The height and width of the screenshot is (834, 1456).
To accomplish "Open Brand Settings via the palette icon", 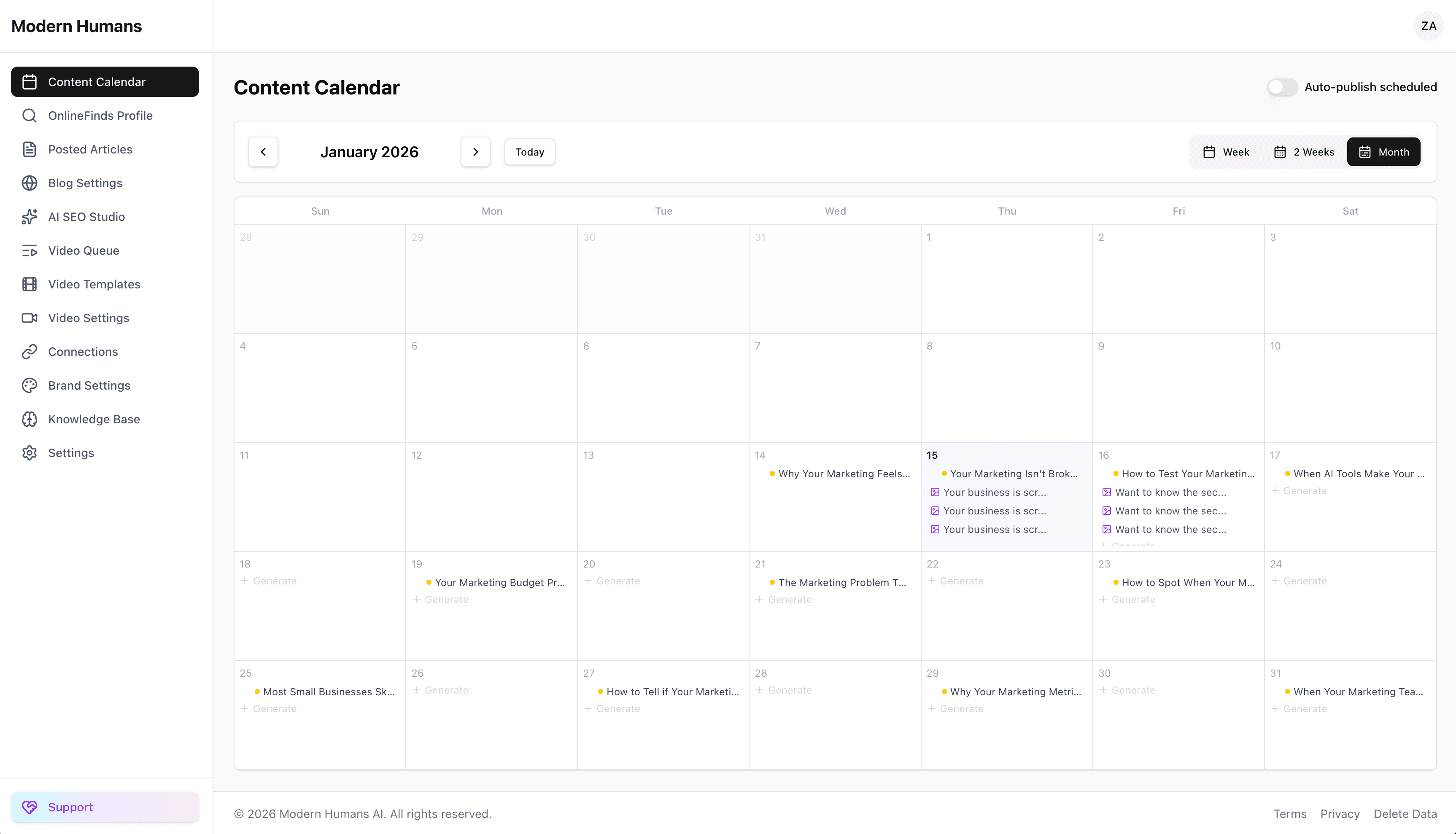I will click(x=30, y=385).
